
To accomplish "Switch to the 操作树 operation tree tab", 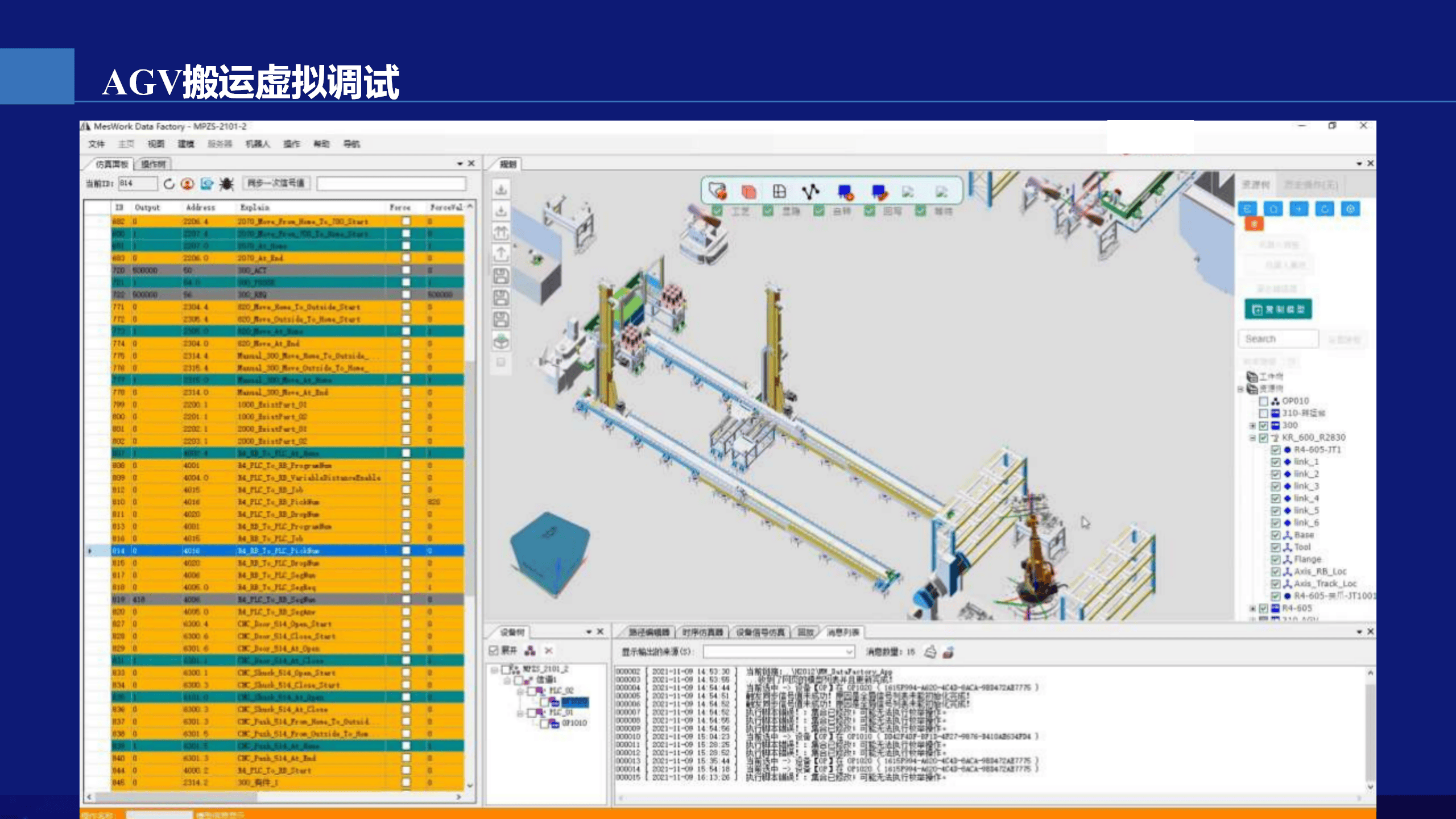I will pyautogui.click(x=153, y=164).
